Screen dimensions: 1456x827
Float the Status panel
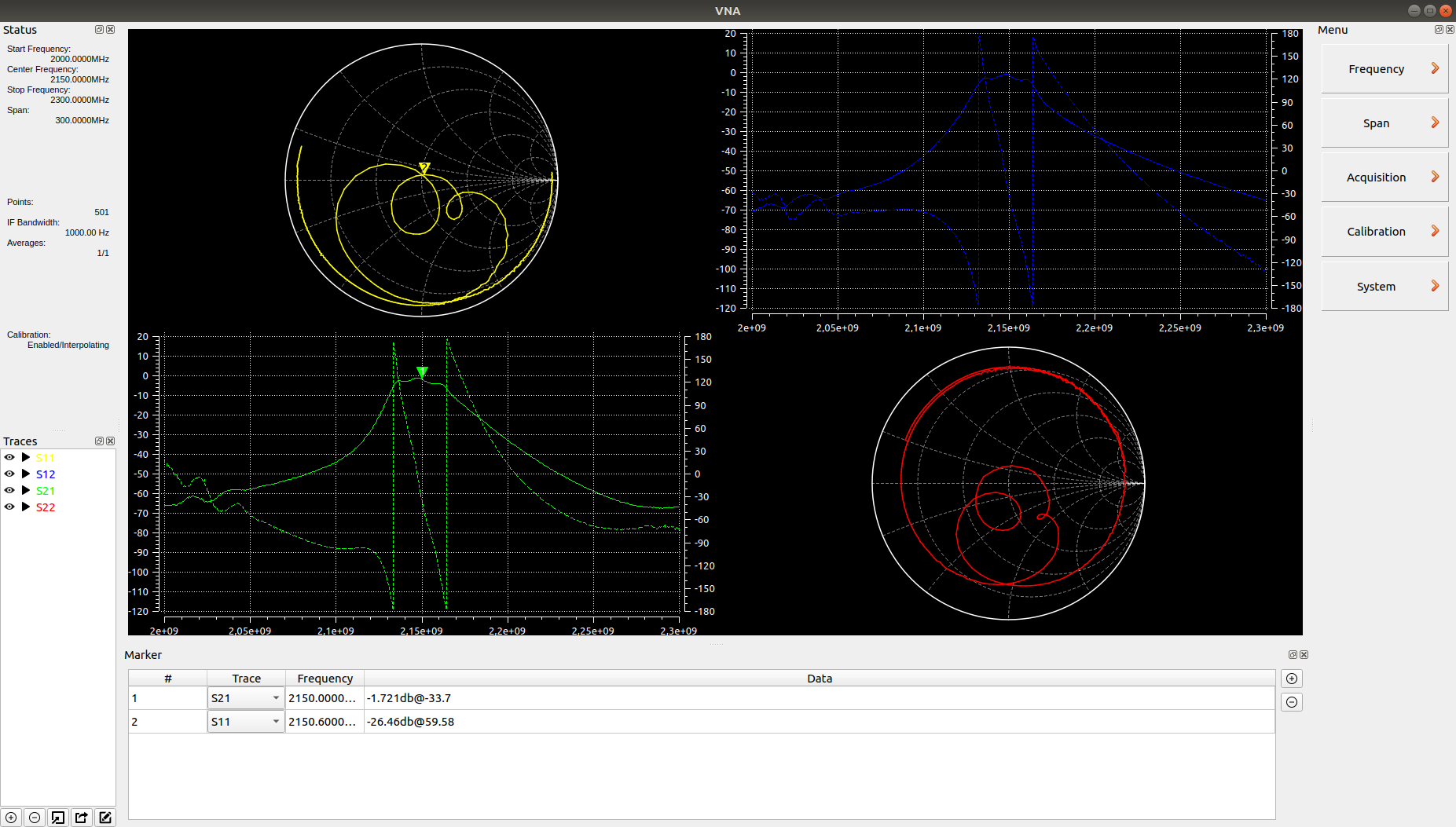(x=100, y=30)
